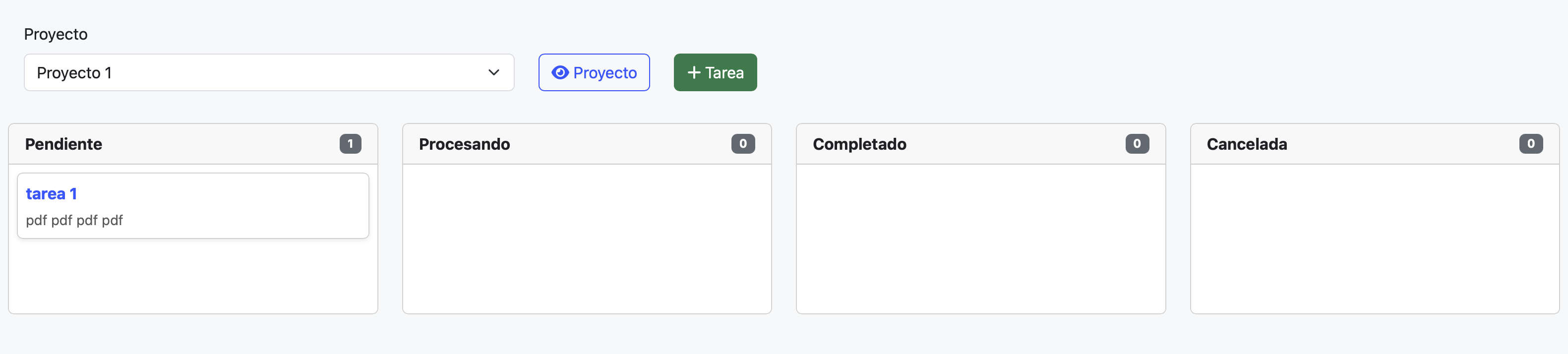This screenshot has height=354, width=1568.
Task: Click the 'pdf pdf pdf pdf' description text
Action: [x=74, y=220]
